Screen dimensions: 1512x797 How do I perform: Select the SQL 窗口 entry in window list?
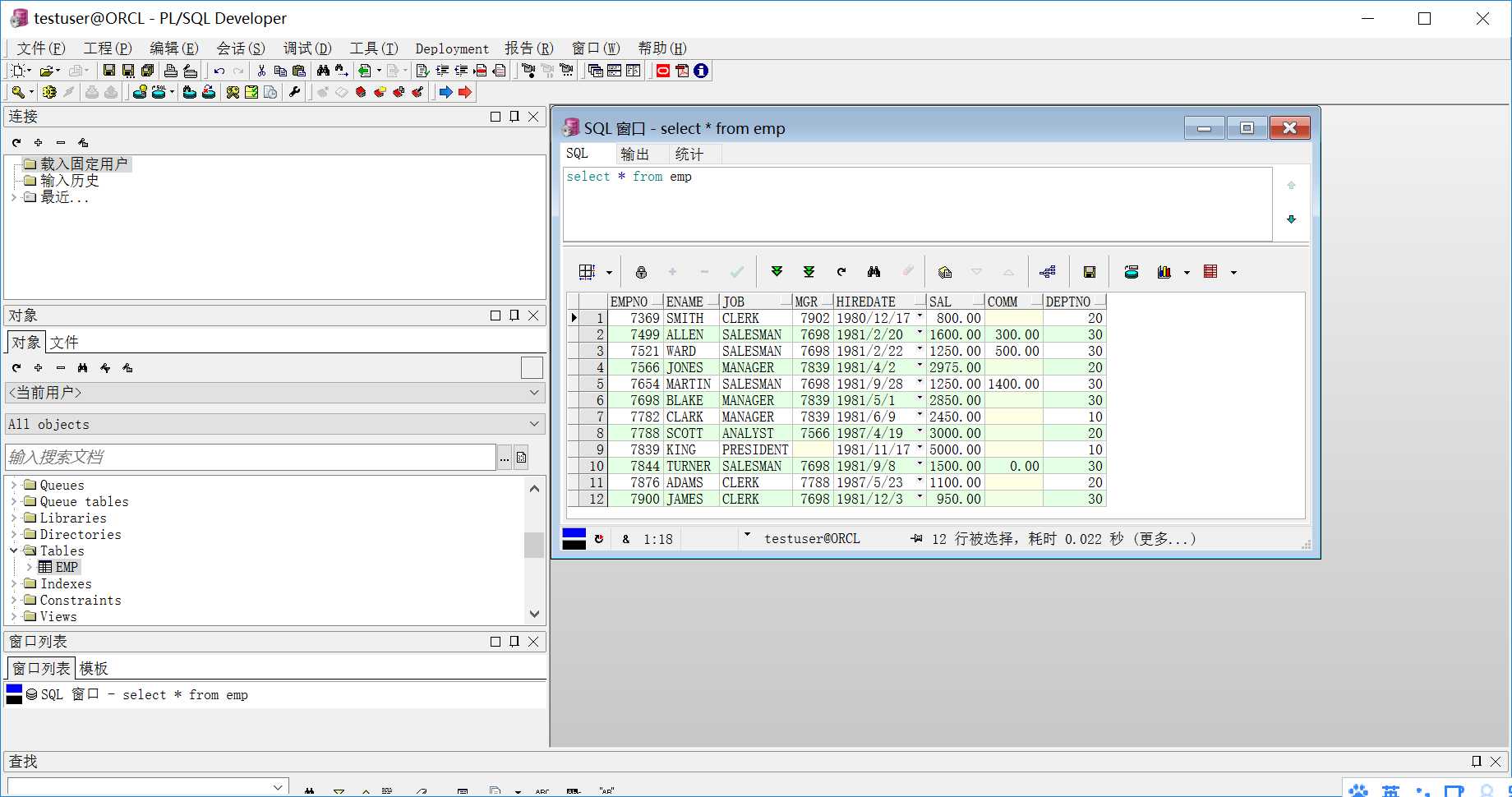[x=145, y=694]
